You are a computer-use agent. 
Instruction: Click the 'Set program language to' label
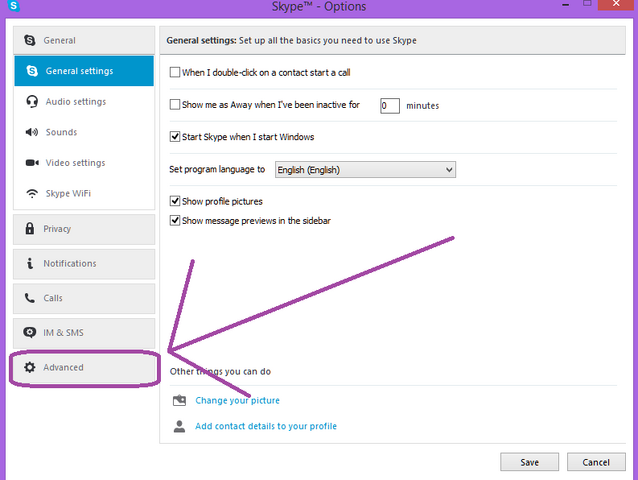click(217, 169)
